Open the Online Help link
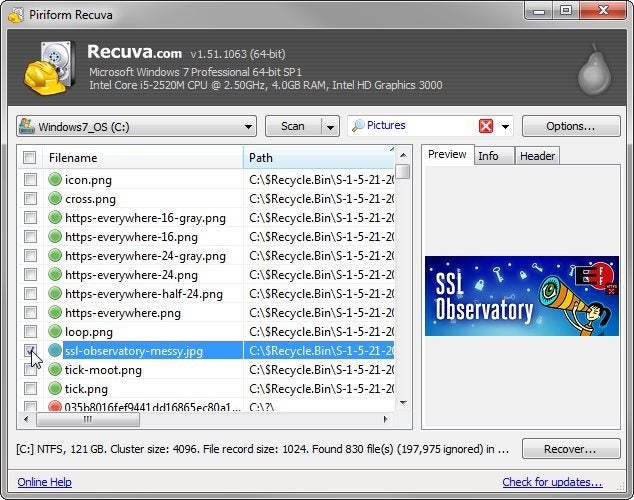Screen dimensions: 634x500 44,482
